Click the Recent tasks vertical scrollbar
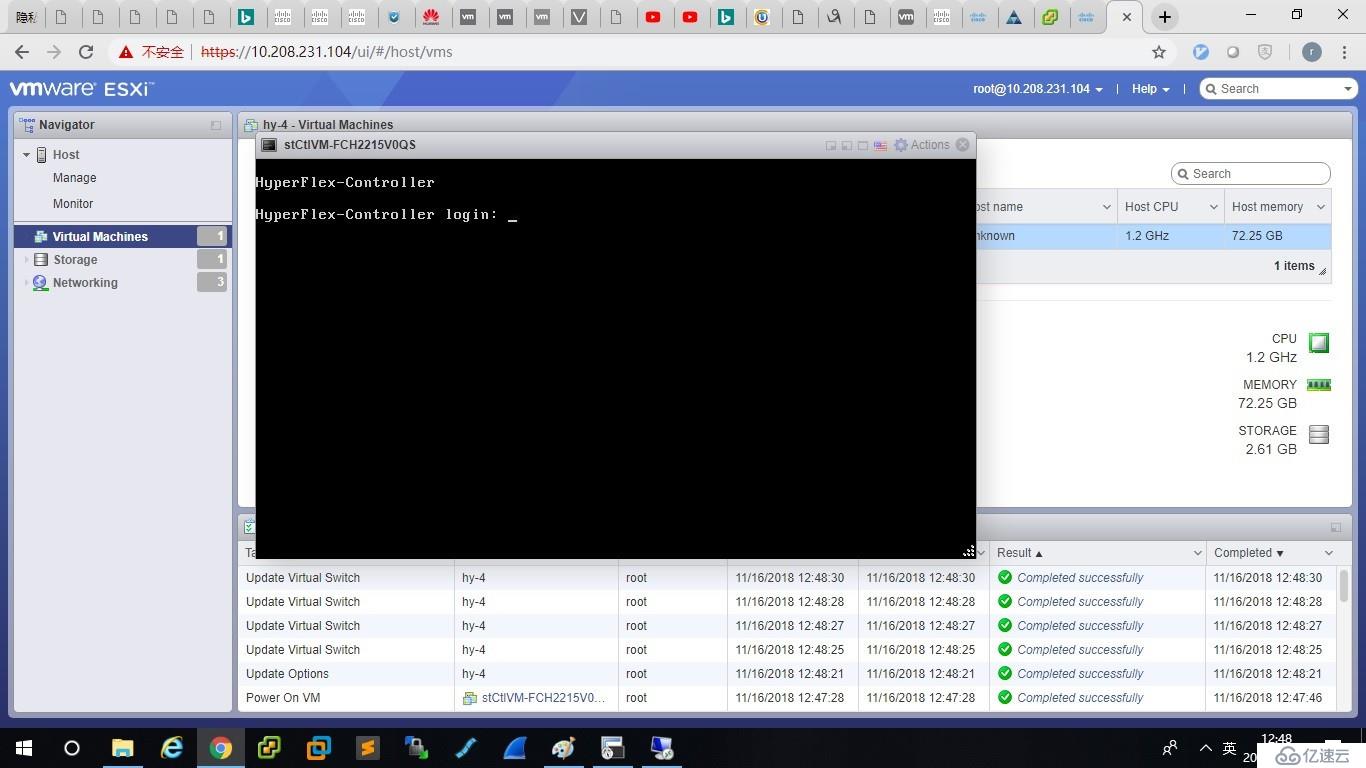Screen dimensions: 1366x768 [x=1344, y=585]
